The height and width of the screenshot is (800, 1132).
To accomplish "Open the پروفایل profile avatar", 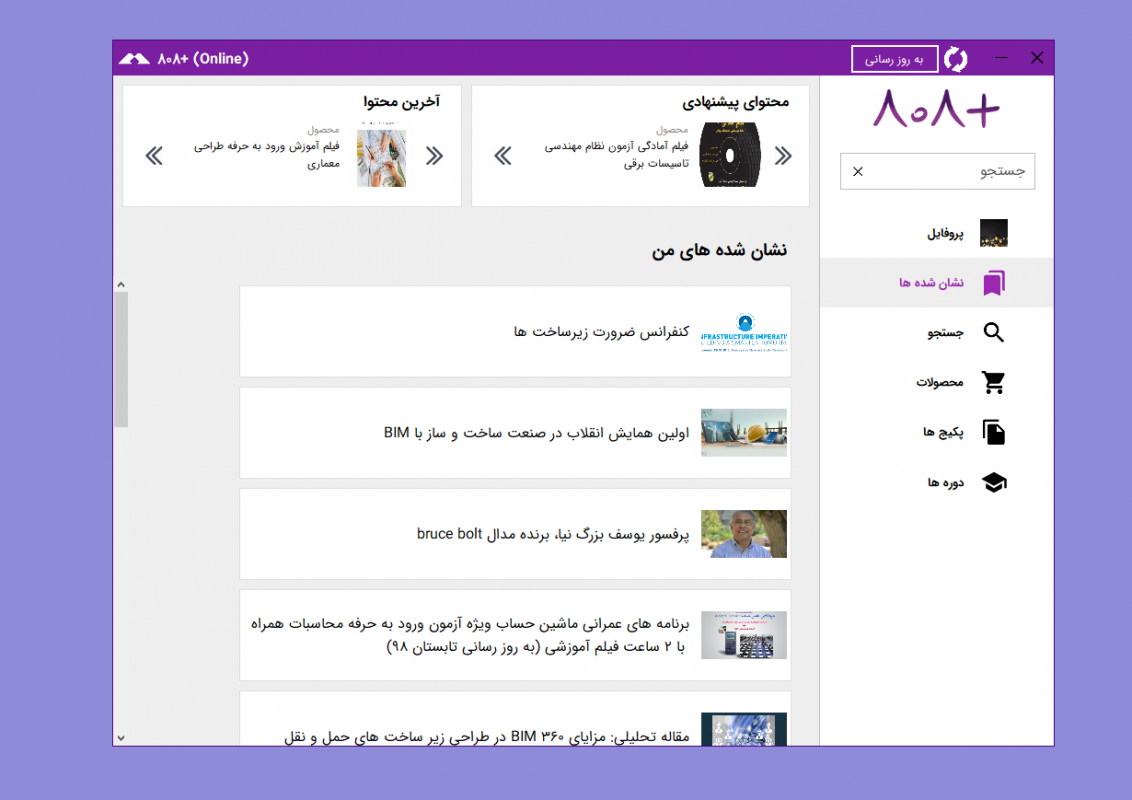I will pos(993,233).
